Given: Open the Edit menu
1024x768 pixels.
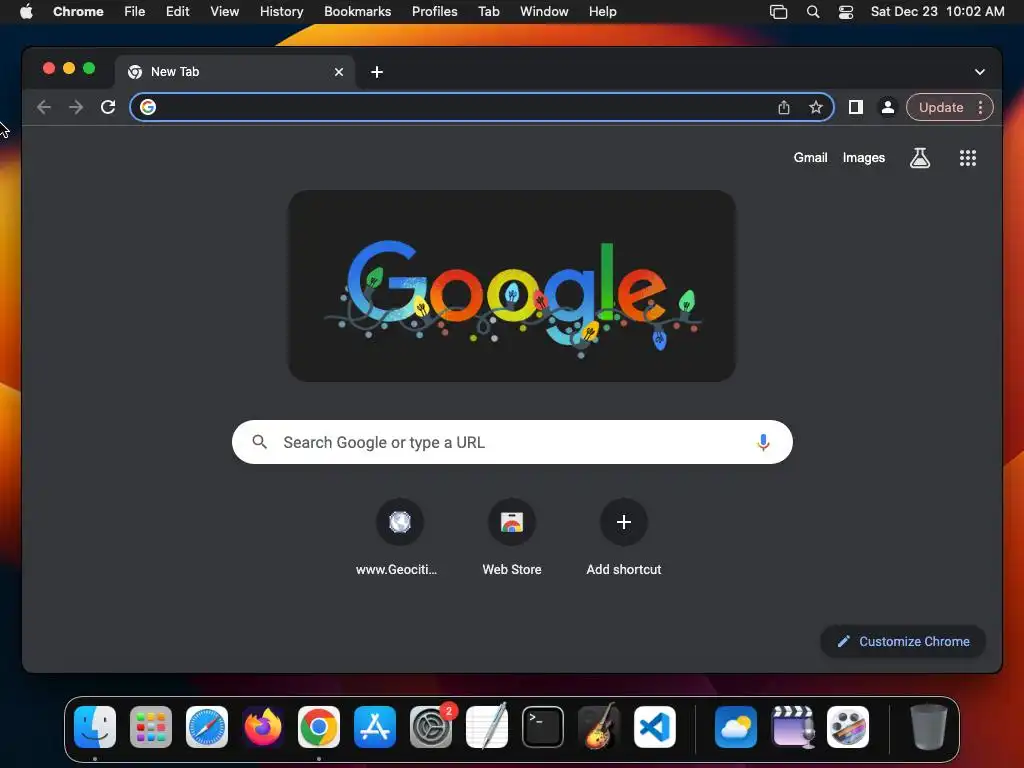Looking at the screenshot, I should pyautogui.click(x=177, y=11).
